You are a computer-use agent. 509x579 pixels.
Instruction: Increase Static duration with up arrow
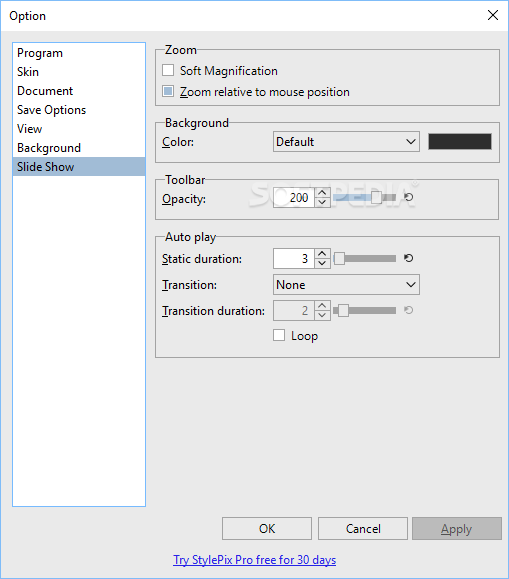(x=322, y=253)
